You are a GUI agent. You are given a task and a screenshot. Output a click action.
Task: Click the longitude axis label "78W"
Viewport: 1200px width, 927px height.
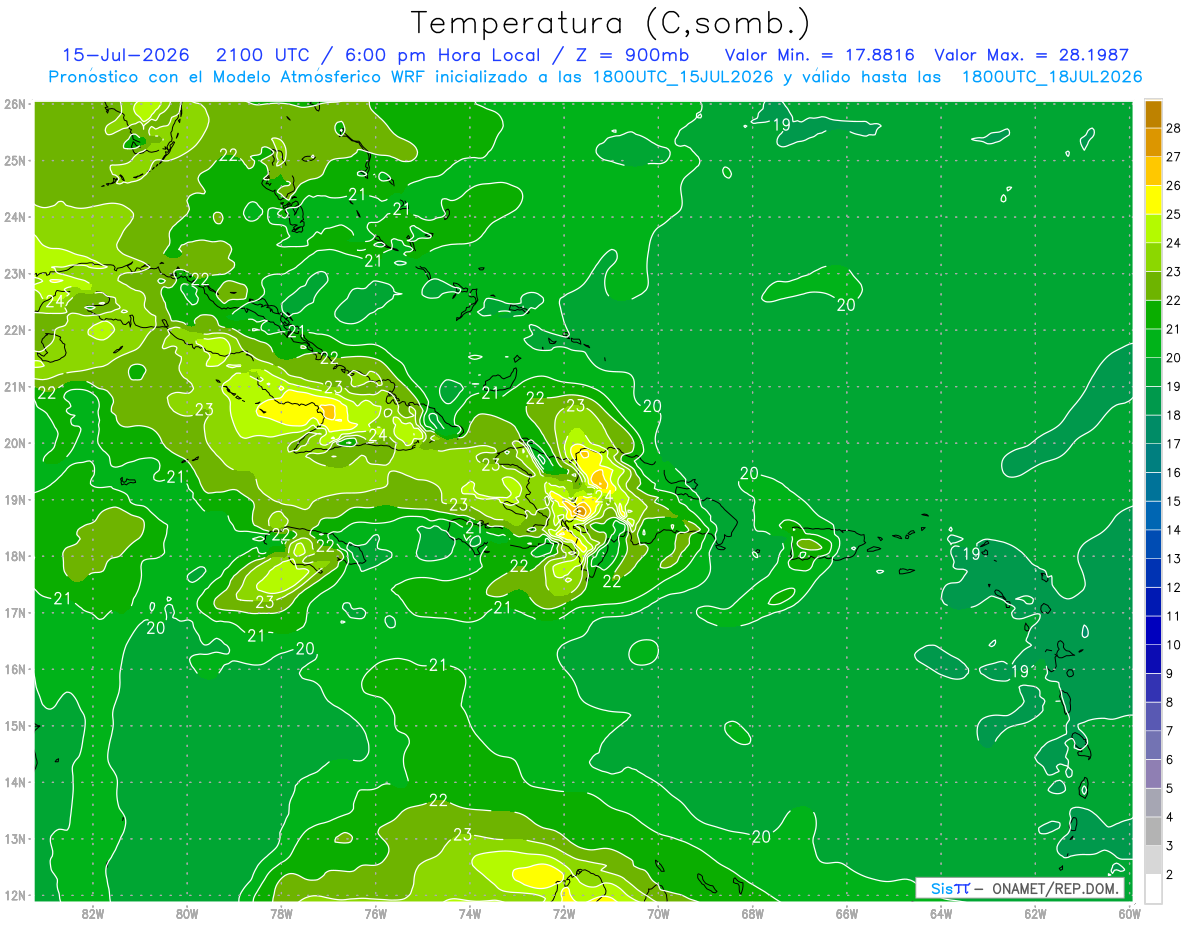281,914
